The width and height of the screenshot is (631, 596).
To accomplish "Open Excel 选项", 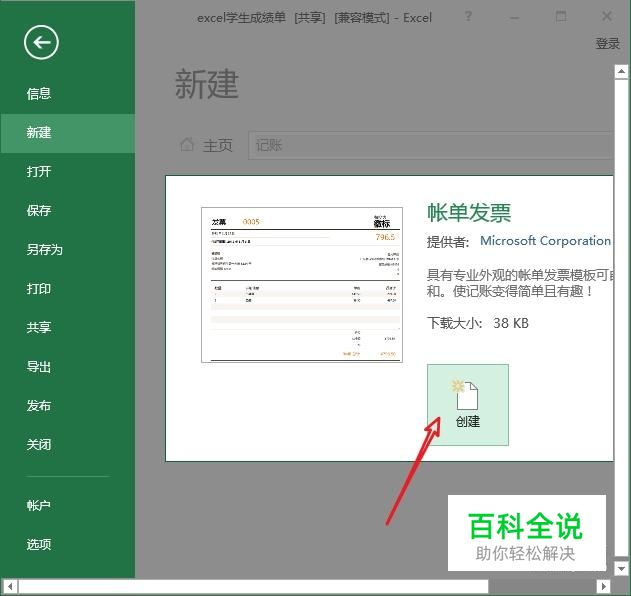I will [x=39, y=544].
